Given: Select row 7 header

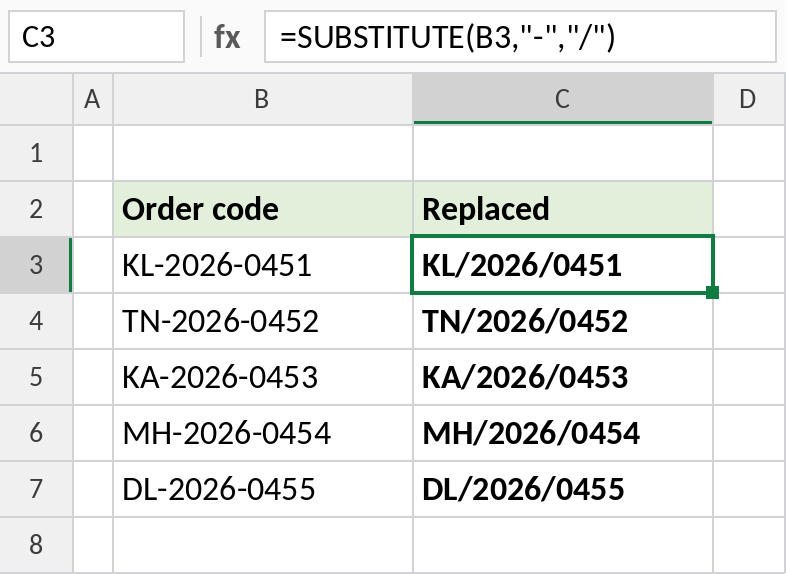Looking at the screenshot, I should click(36, 489).
